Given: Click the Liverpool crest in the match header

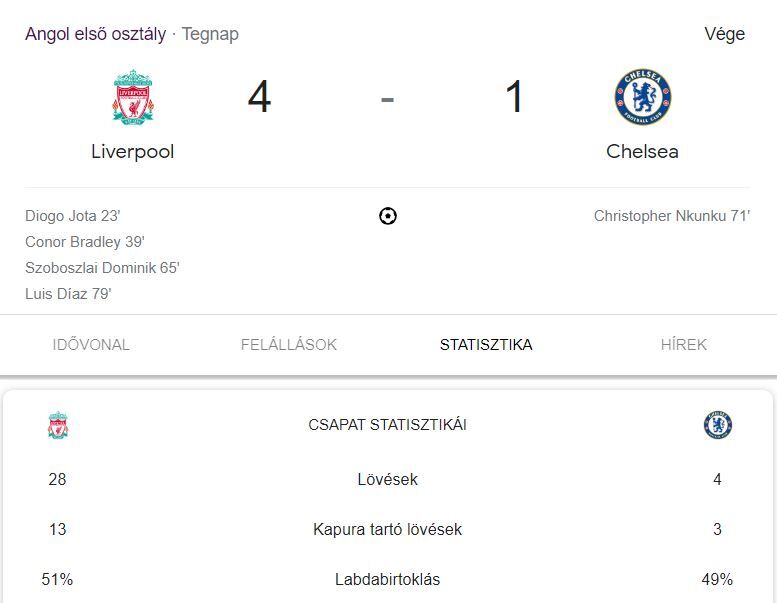Looking at the screenshot, I should tap(132, 97).
